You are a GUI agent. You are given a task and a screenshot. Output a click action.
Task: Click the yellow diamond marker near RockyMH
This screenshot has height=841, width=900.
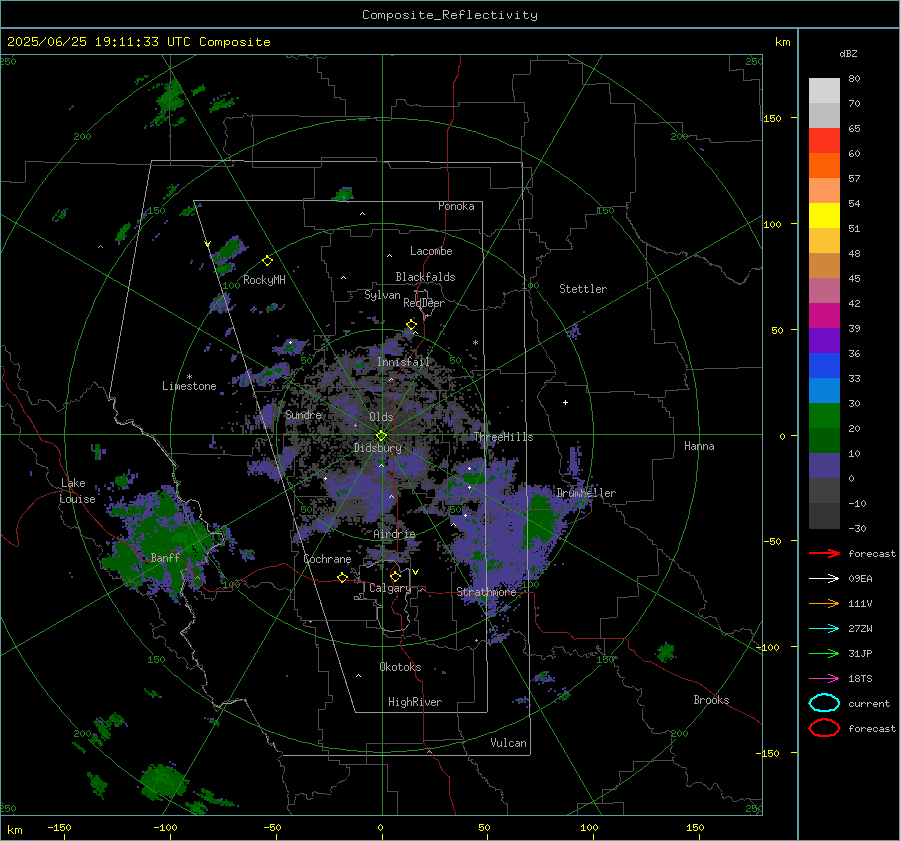tap(267, 261)
